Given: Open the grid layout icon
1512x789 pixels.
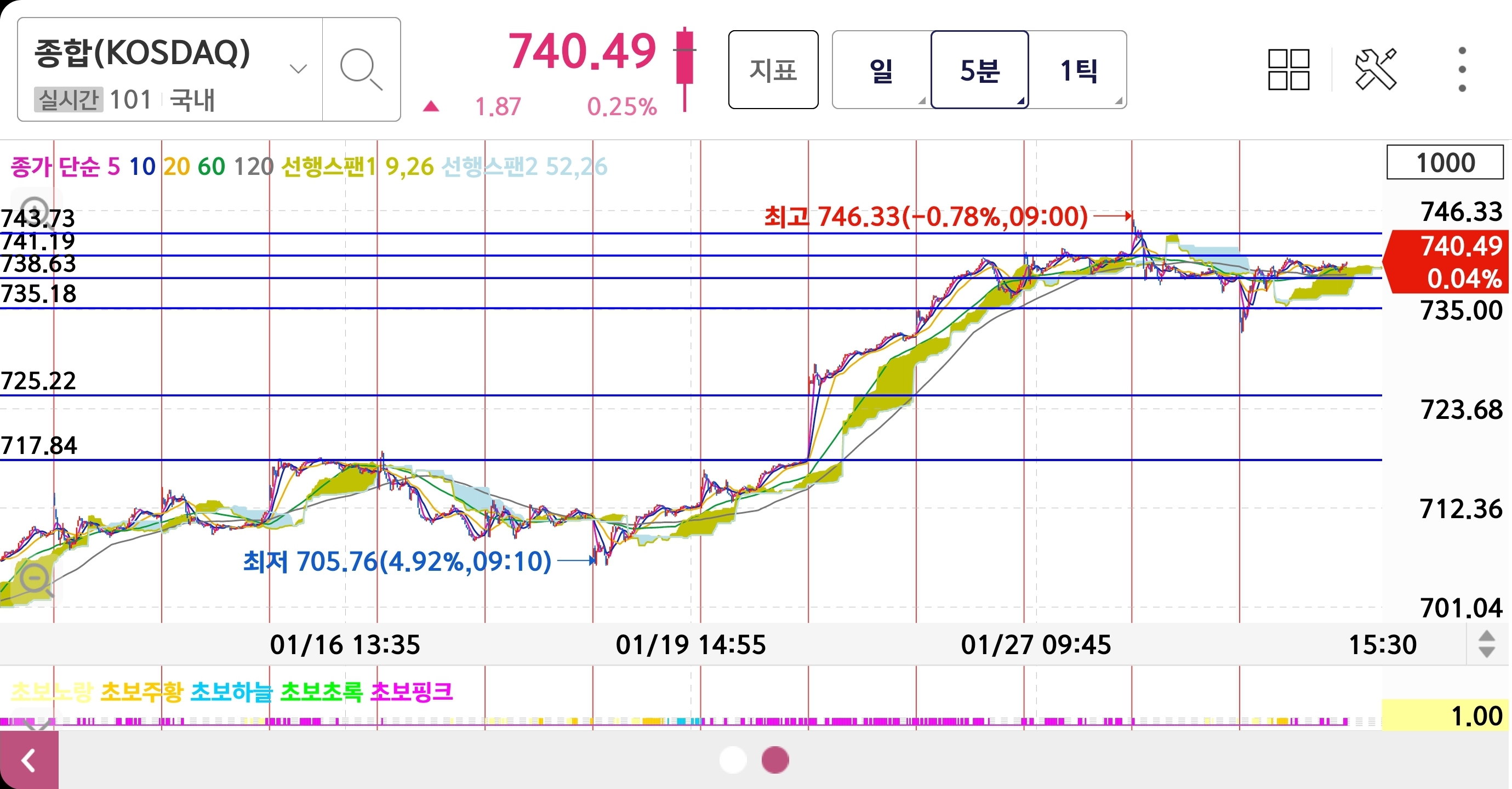Looking at the screenshot, I should pos(1288,69).
